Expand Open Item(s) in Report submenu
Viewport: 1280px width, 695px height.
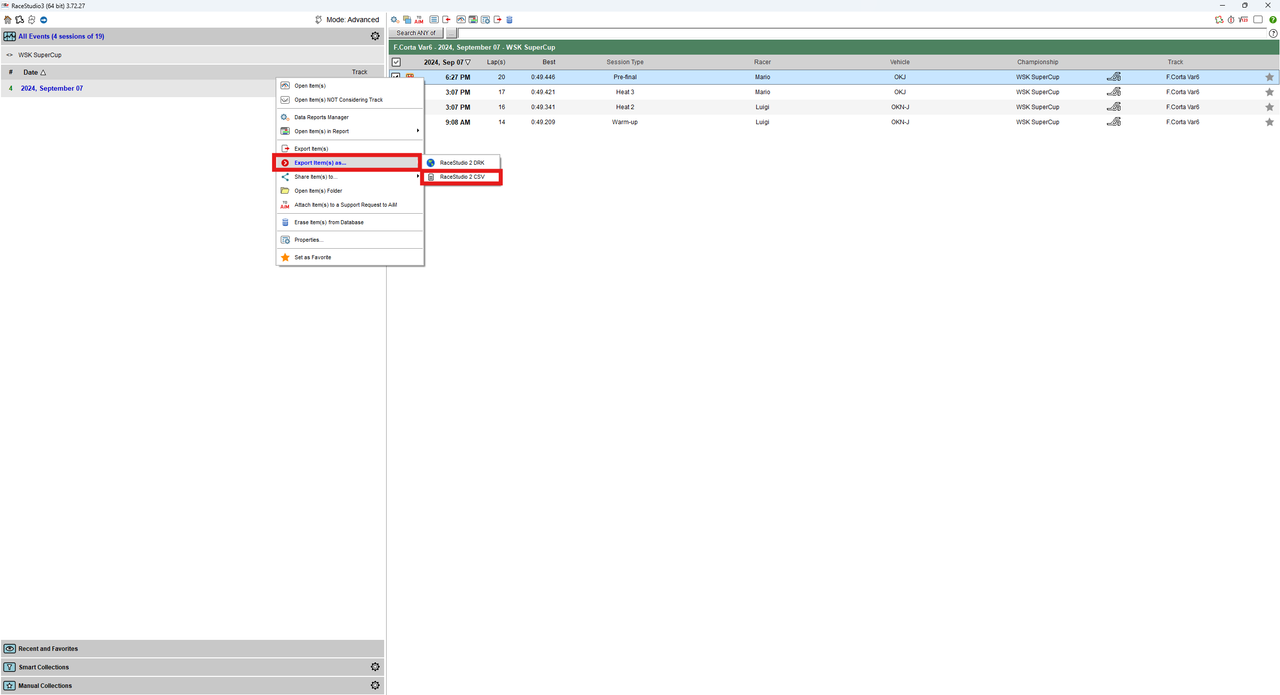pyautogui.click(x=350, y=131)
